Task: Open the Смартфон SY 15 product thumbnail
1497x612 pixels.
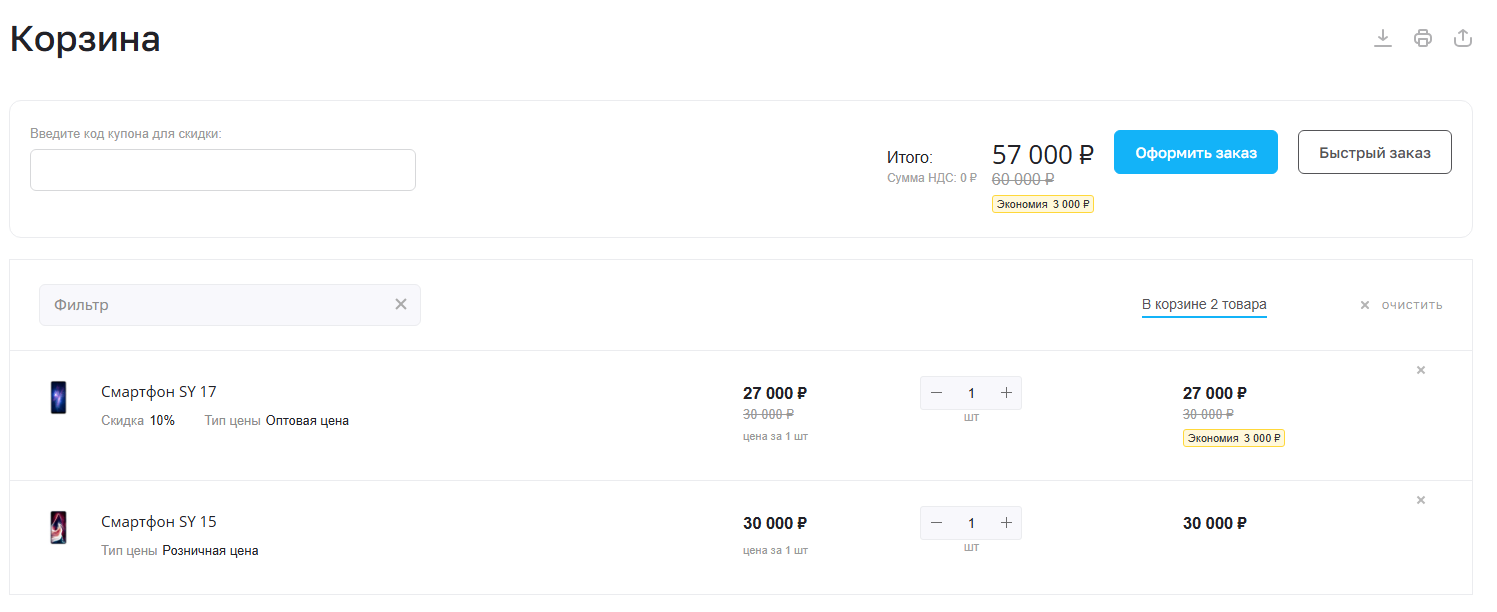Action: [59, 527]
